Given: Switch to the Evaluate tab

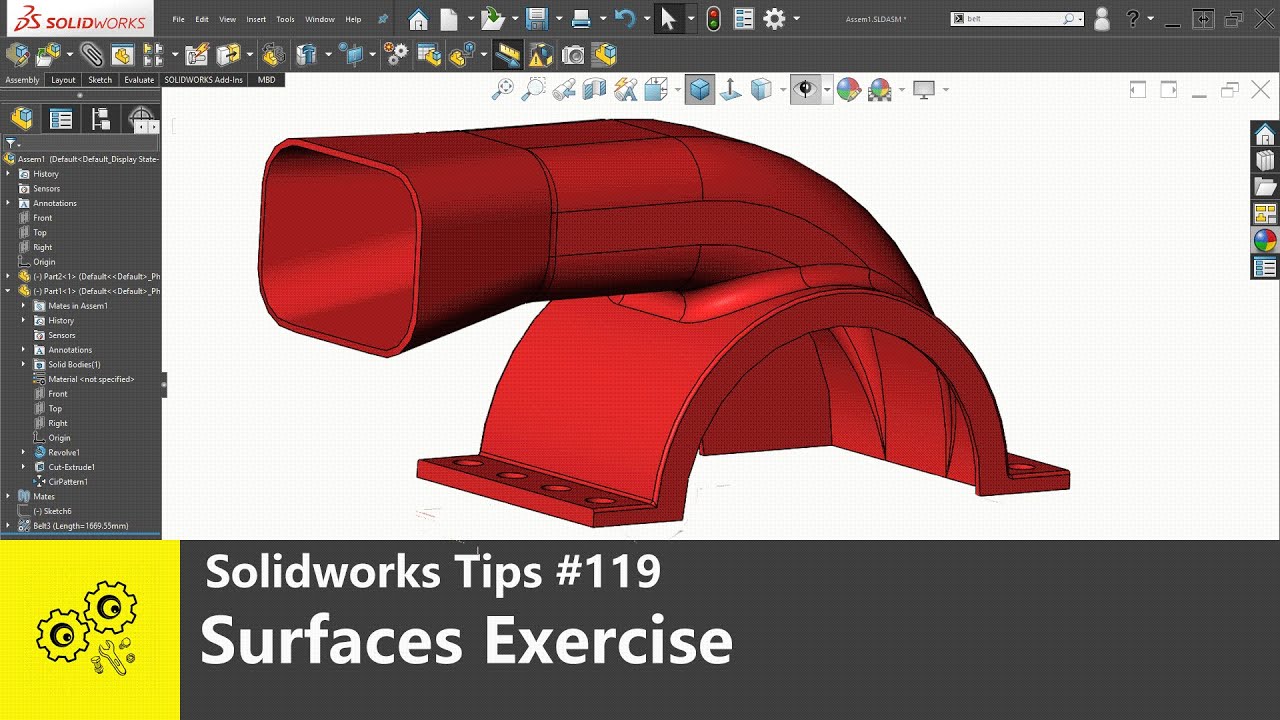Looking at the screenshot, I should click(139, 80).
